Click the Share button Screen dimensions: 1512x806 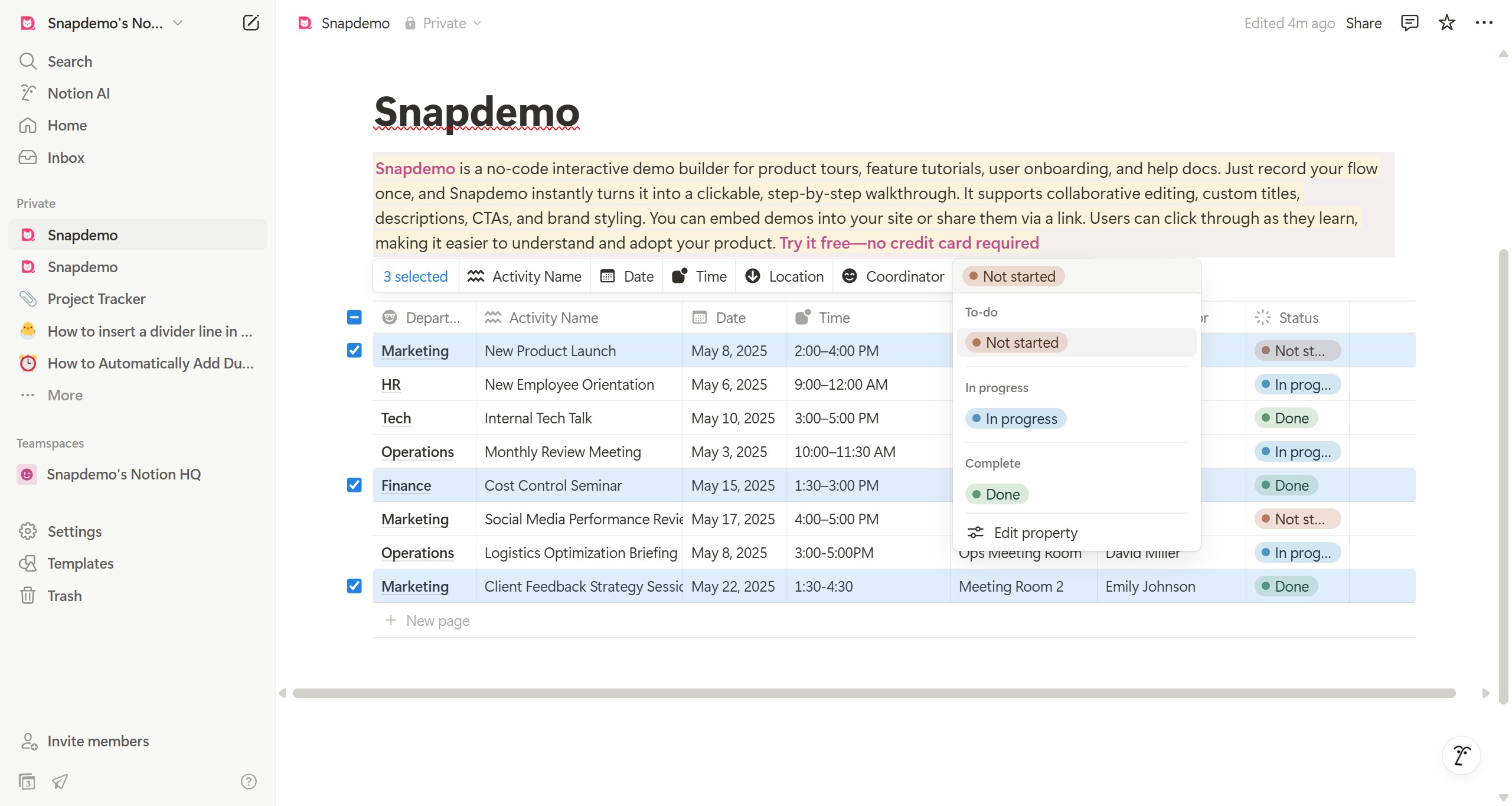pyautogui.click(x=1363, y=23)
